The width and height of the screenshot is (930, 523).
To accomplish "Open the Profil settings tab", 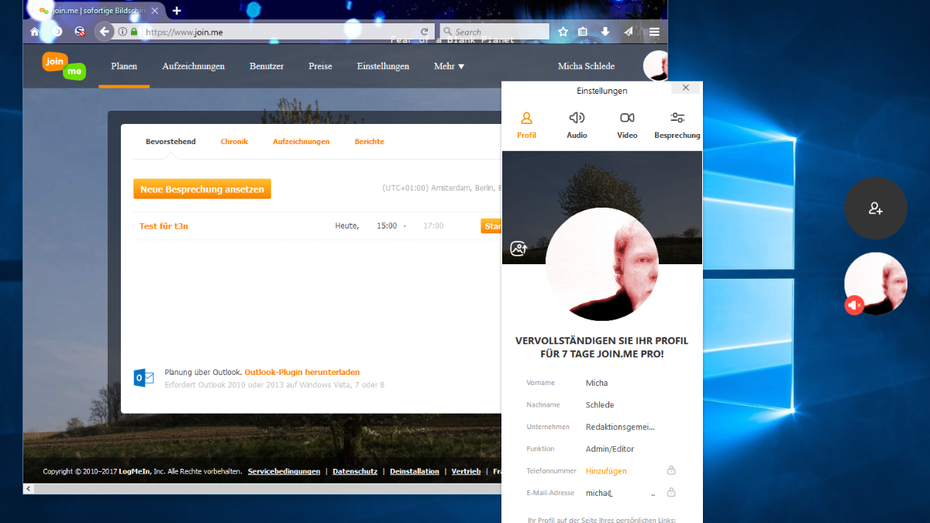I will 526,125.
